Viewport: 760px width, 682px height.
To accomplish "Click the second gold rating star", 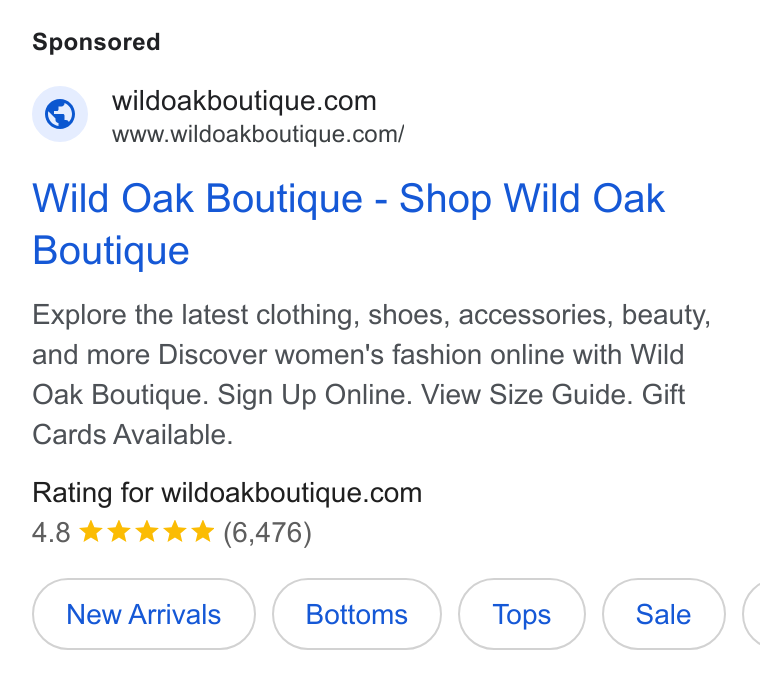I will (x=119, y=531).
